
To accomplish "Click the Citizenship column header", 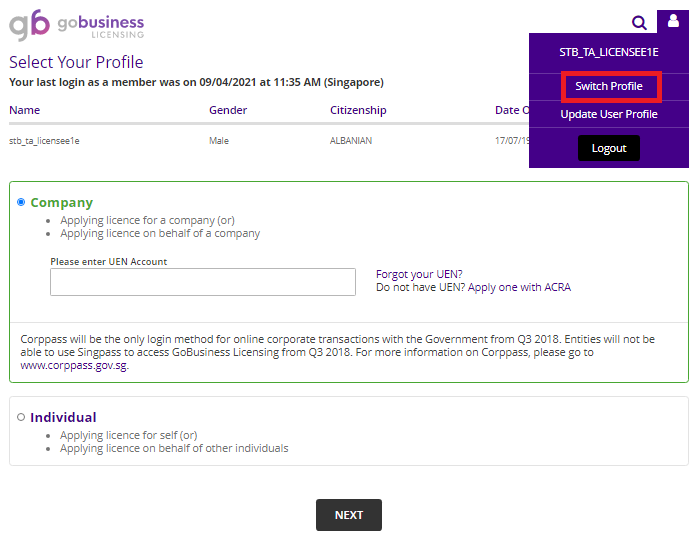I will (x=358, y=110).
